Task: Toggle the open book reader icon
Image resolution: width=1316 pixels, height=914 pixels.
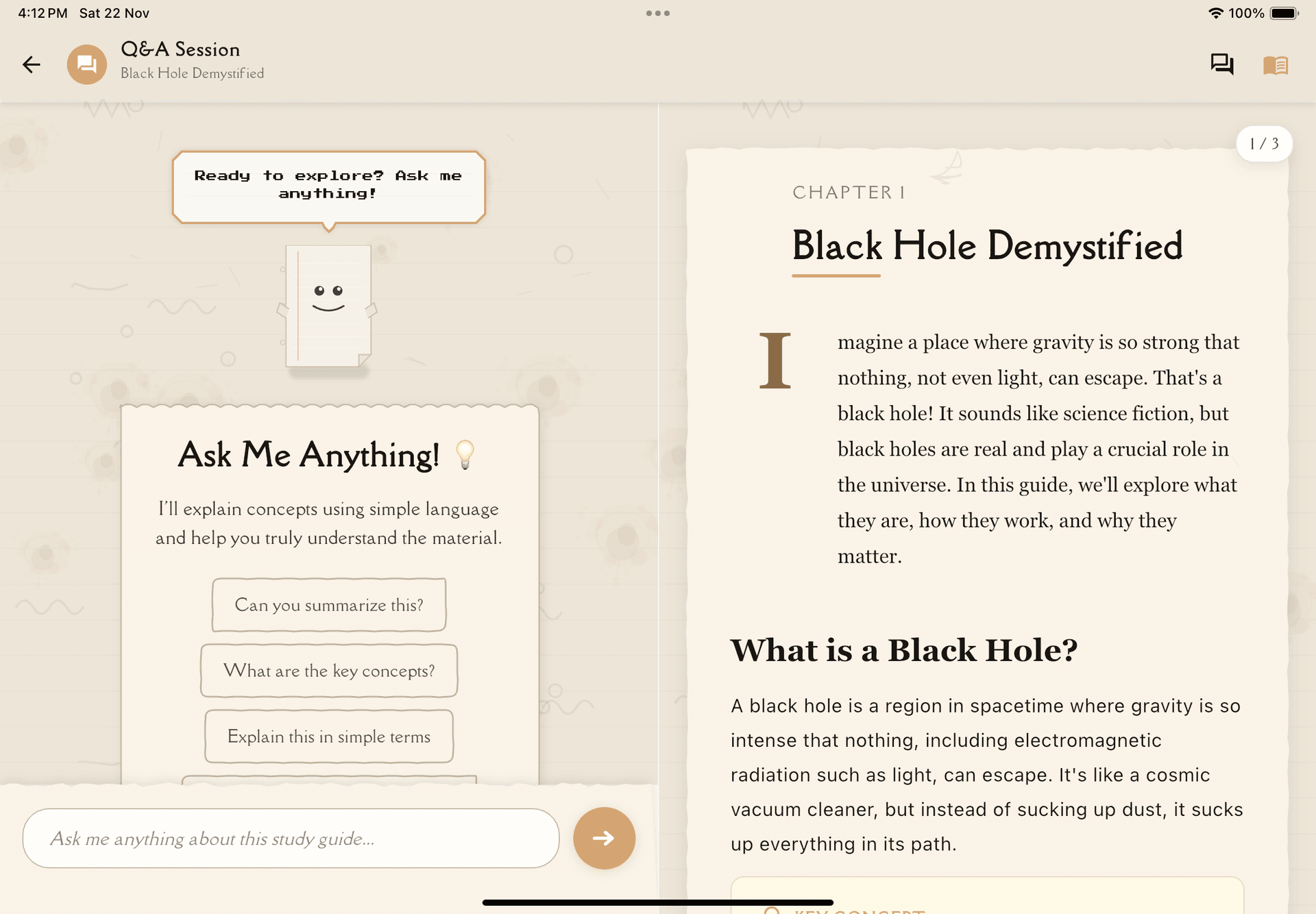Action: (1276, 65)
